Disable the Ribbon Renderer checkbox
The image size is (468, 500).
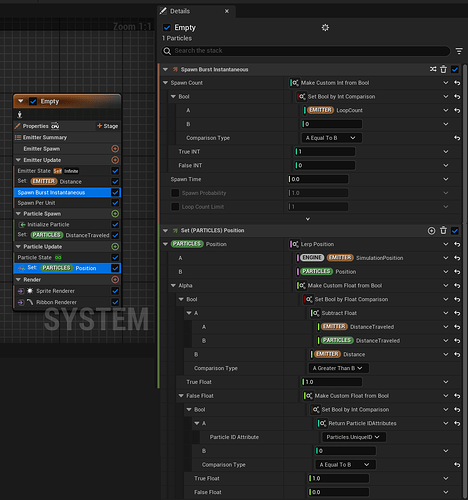115,302
